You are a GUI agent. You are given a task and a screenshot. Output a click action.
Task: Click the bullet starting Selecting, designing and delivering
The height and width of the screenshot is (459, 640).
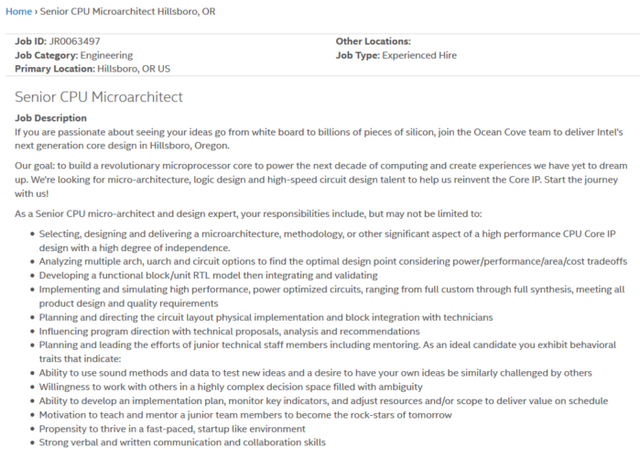(x=330, y=239)
